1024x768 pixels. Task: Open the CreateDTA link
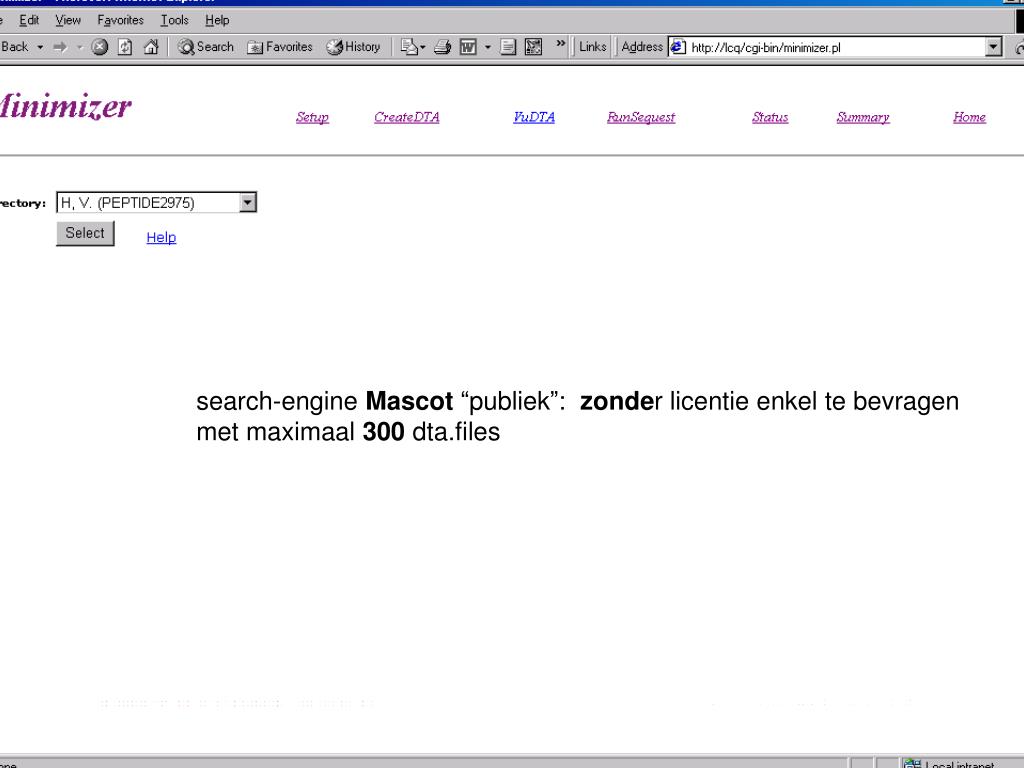pos(407,118)
